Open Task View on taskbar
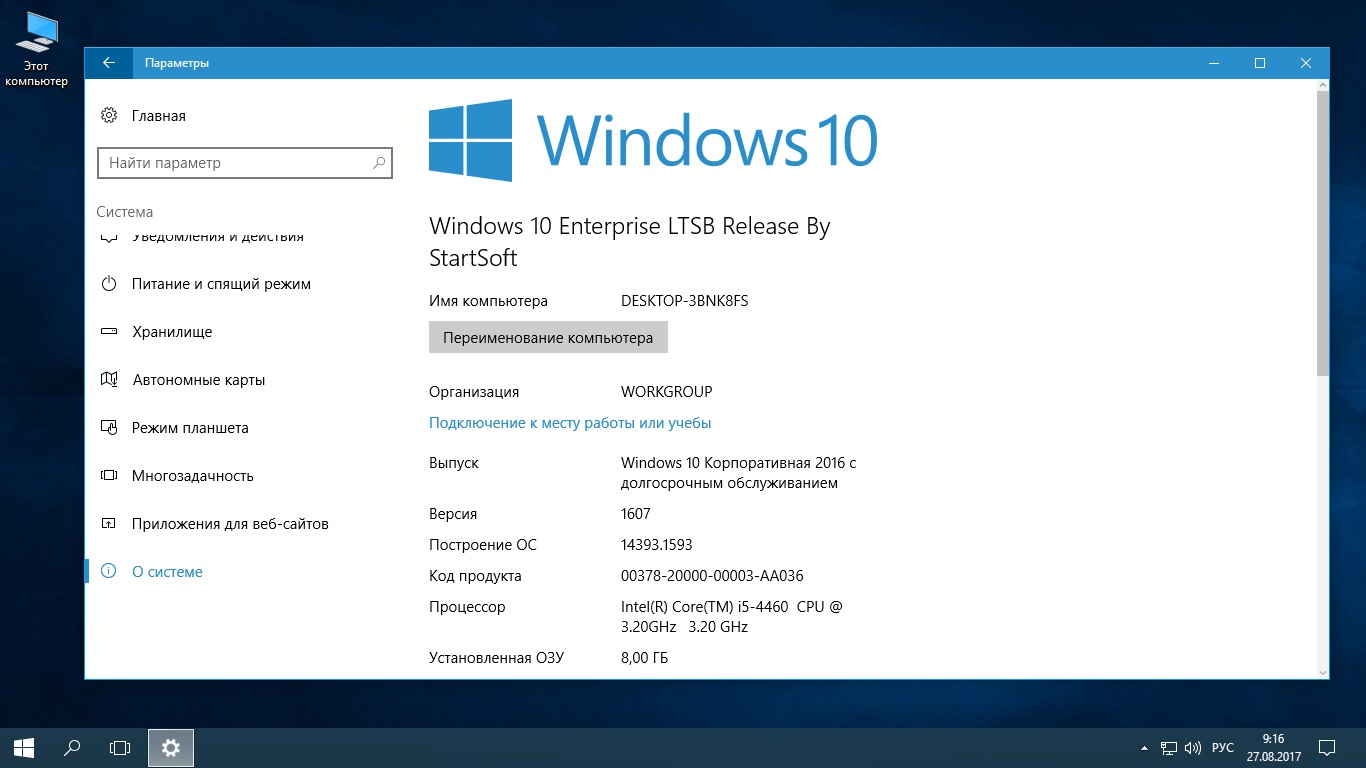 coord(120,747)
